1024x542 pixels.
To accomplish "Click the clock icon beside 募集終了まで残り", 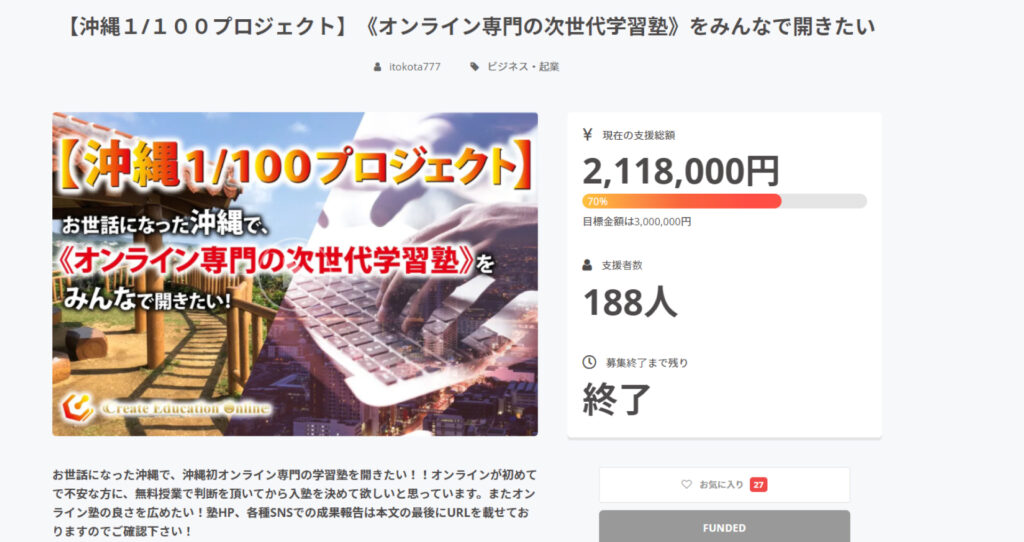I will (589, 362).
